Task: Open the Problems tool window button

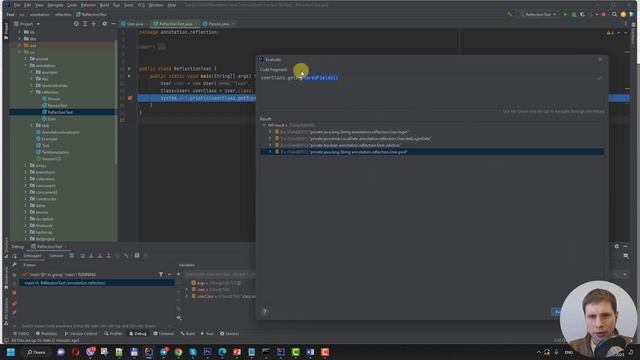Action: coord(47,334)
